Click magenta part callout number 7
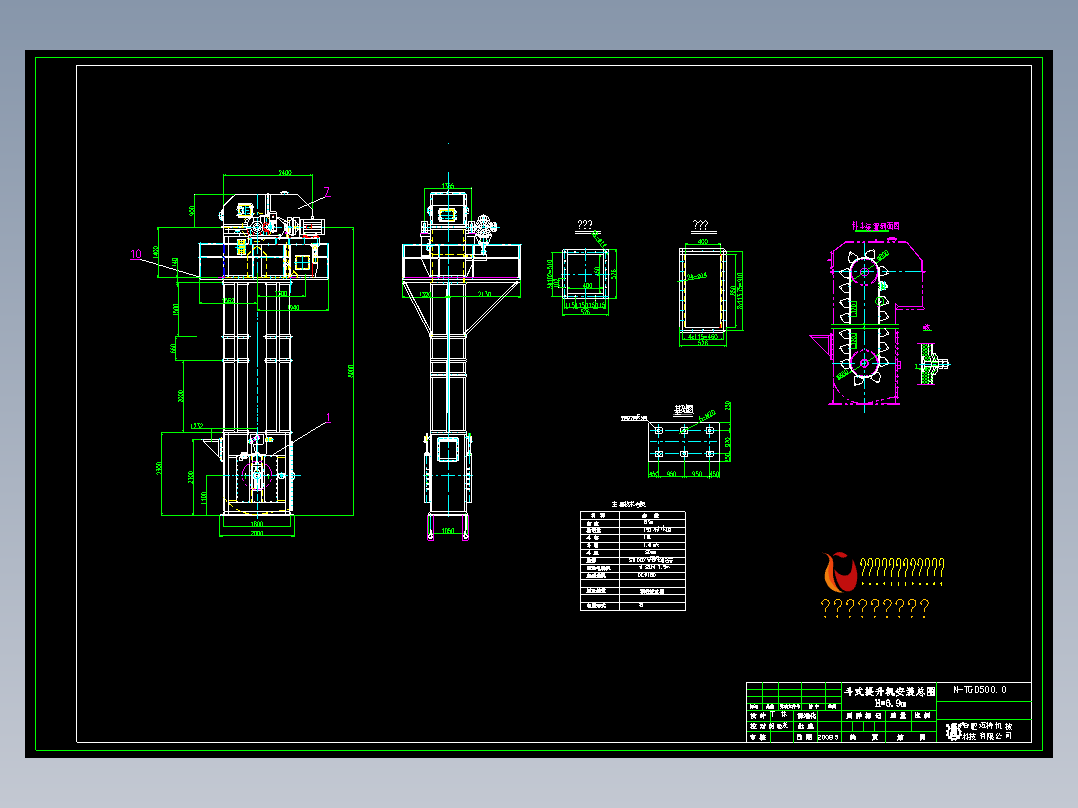Screen dimensions: 1078x808 click(x=327, y=192)
